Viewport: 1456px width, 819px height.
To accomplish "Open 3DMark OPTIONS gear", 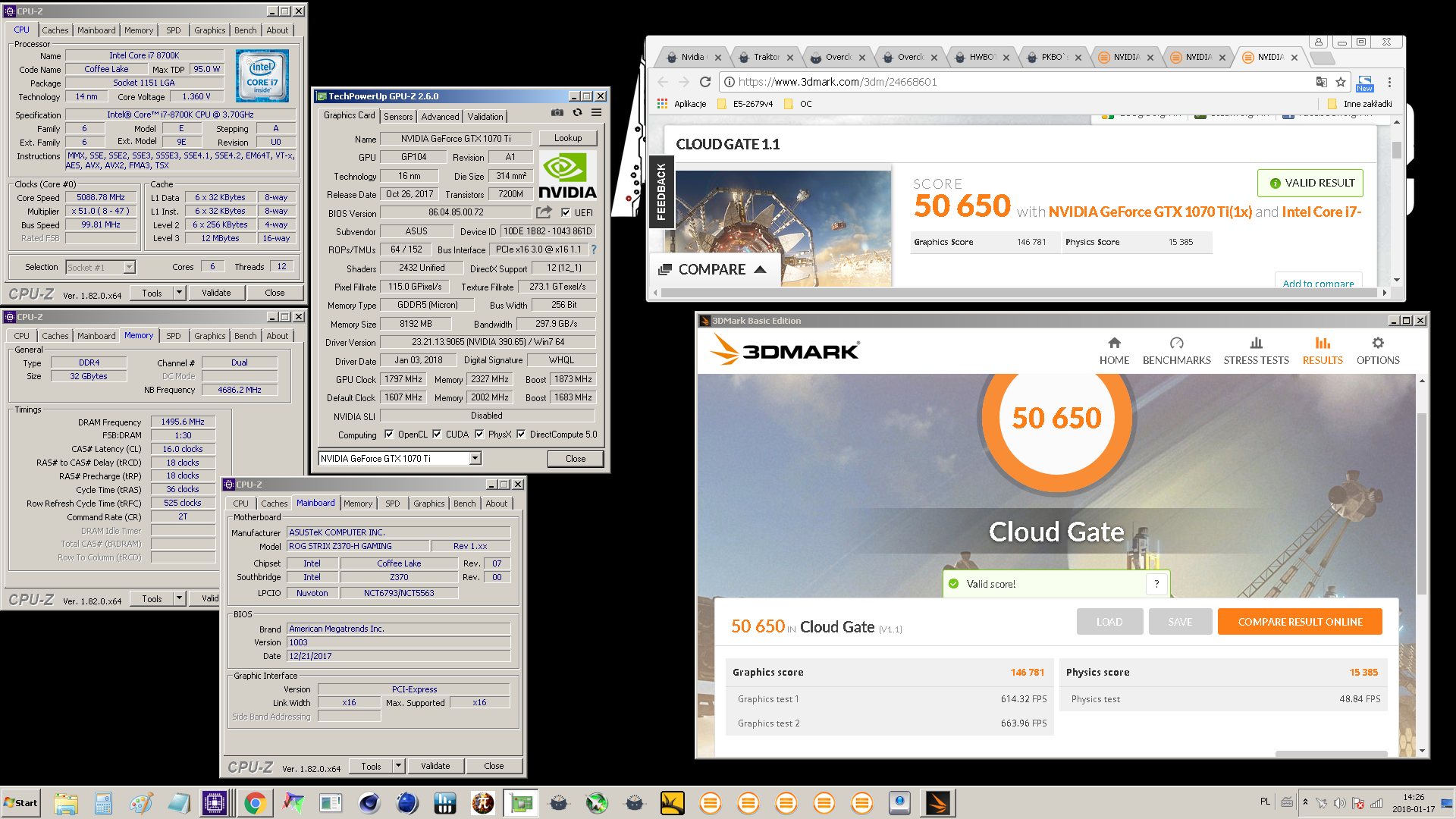I will point(1378,350).
